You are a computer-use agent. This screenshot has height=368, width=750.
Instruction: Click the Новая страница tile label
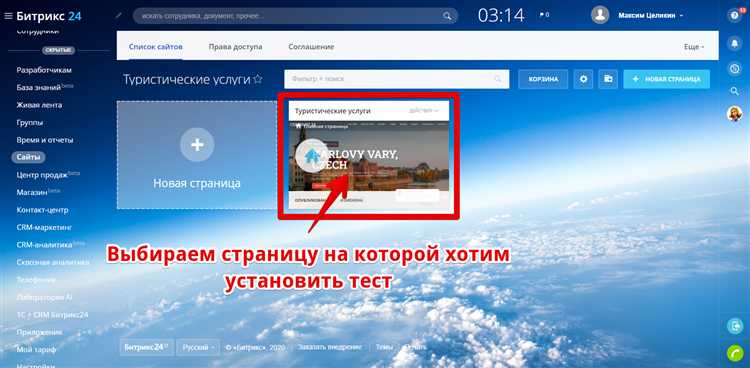tap(197, 183)
